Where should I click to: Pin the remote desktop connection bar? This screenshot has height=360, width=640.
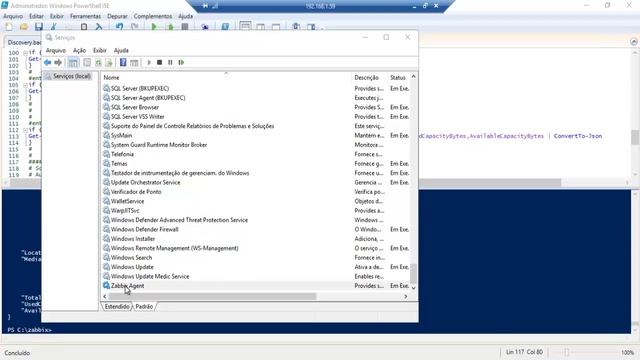[x=205, y=6]
